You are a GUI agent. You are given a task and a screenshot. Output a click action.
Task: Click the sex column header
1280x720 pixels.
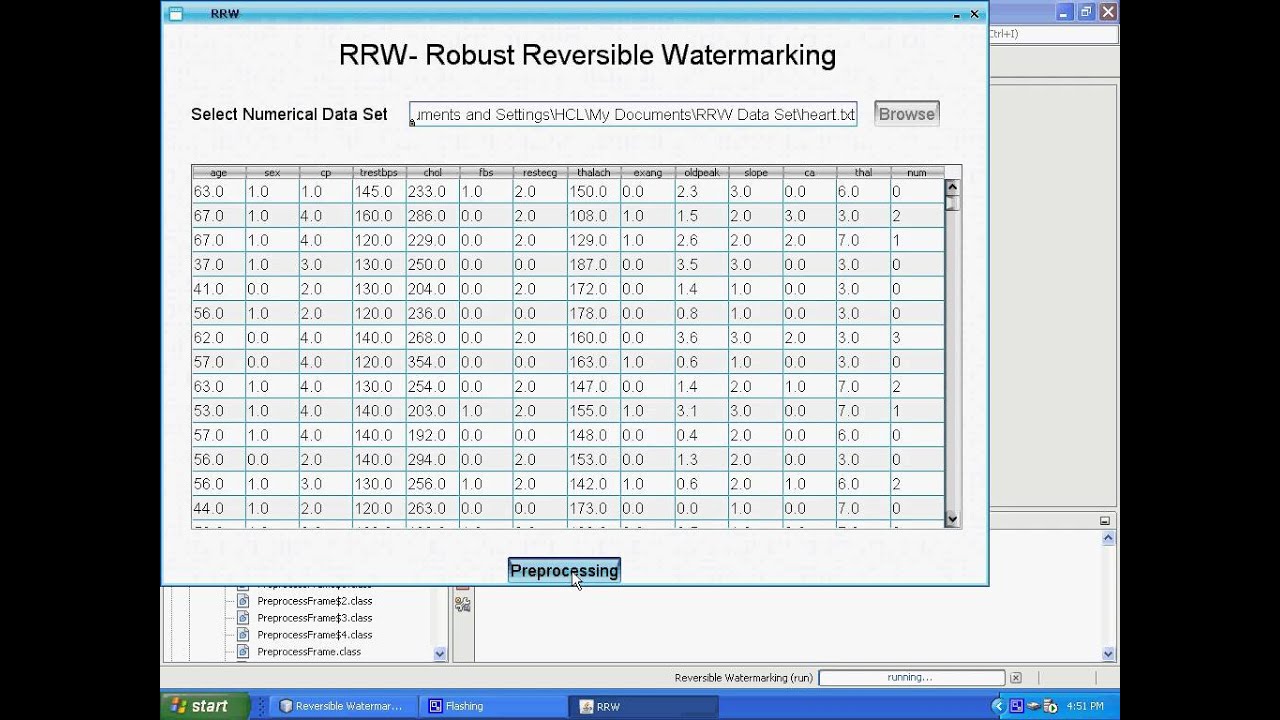click(272, 173)
